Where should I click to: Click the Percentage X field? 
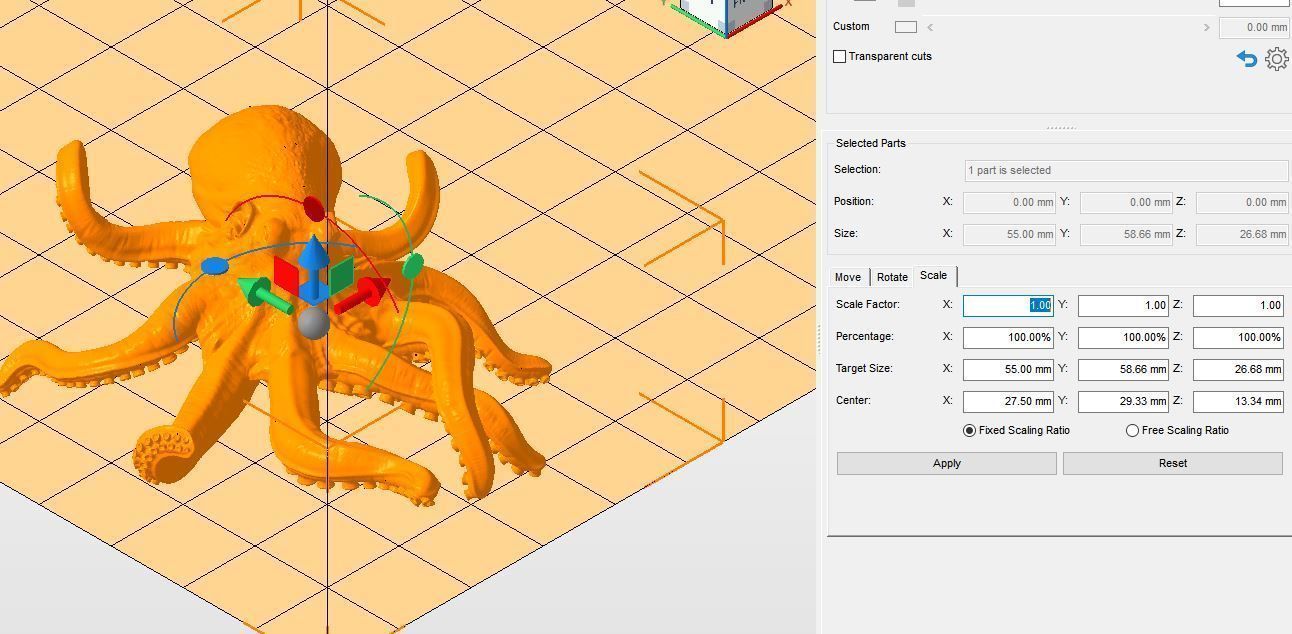click(x=1008, y=337)
